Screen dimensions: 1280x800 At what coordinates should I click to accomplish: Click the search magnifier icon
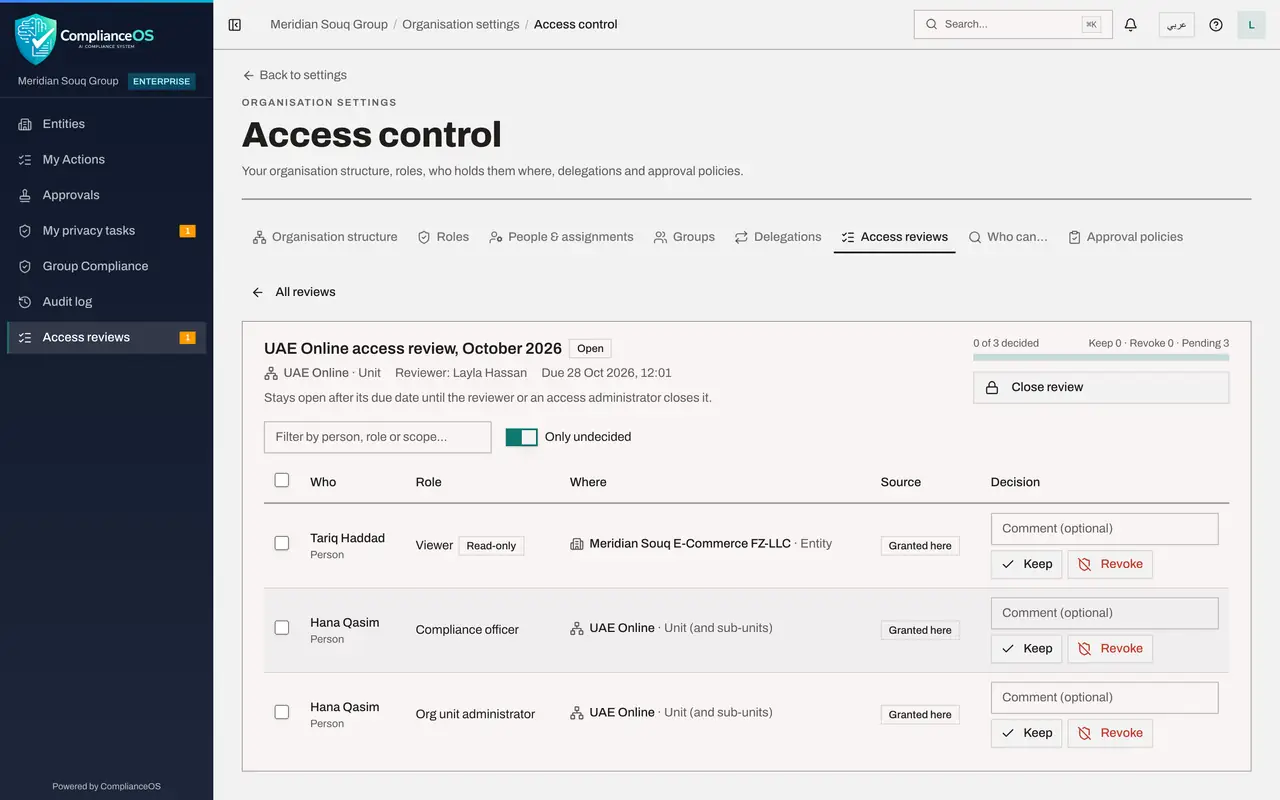point(932,24)
